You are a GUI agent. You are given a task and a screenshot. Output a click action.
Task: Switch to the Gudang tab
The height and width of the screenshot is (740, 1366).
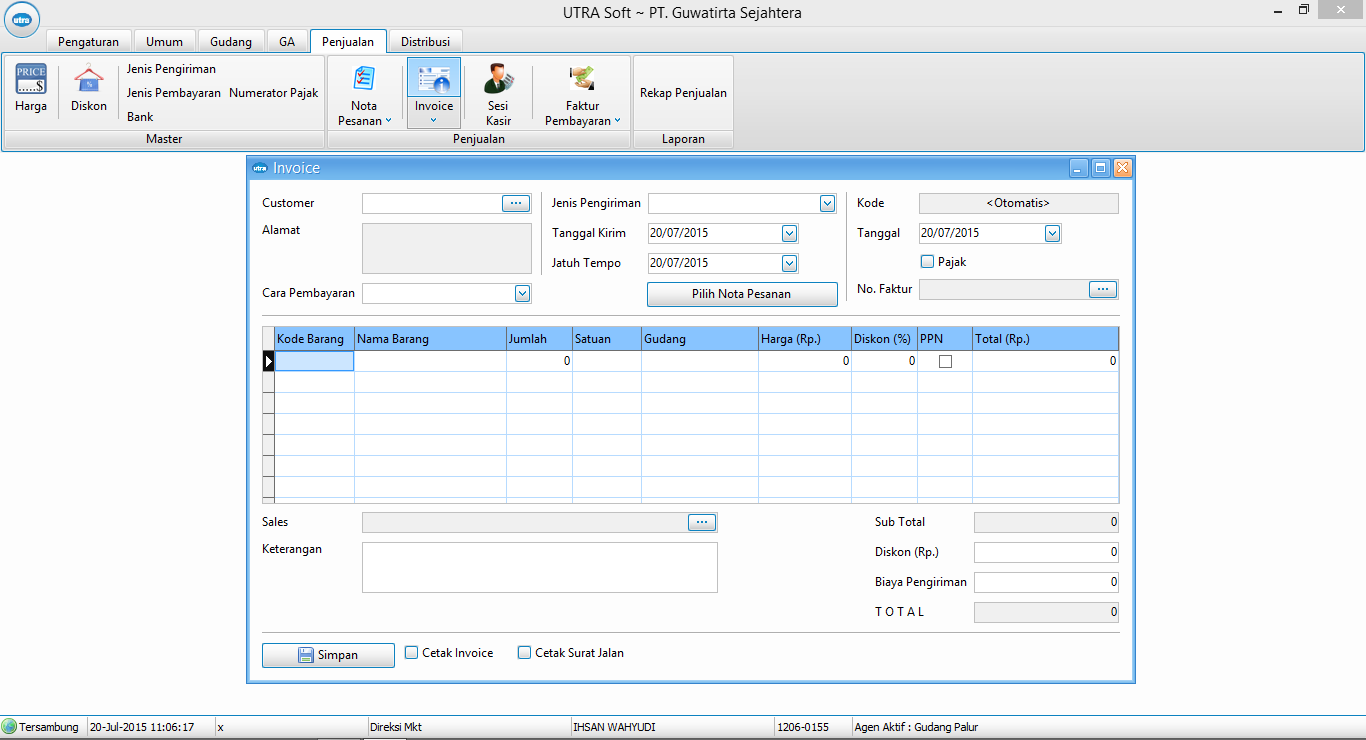230,42
